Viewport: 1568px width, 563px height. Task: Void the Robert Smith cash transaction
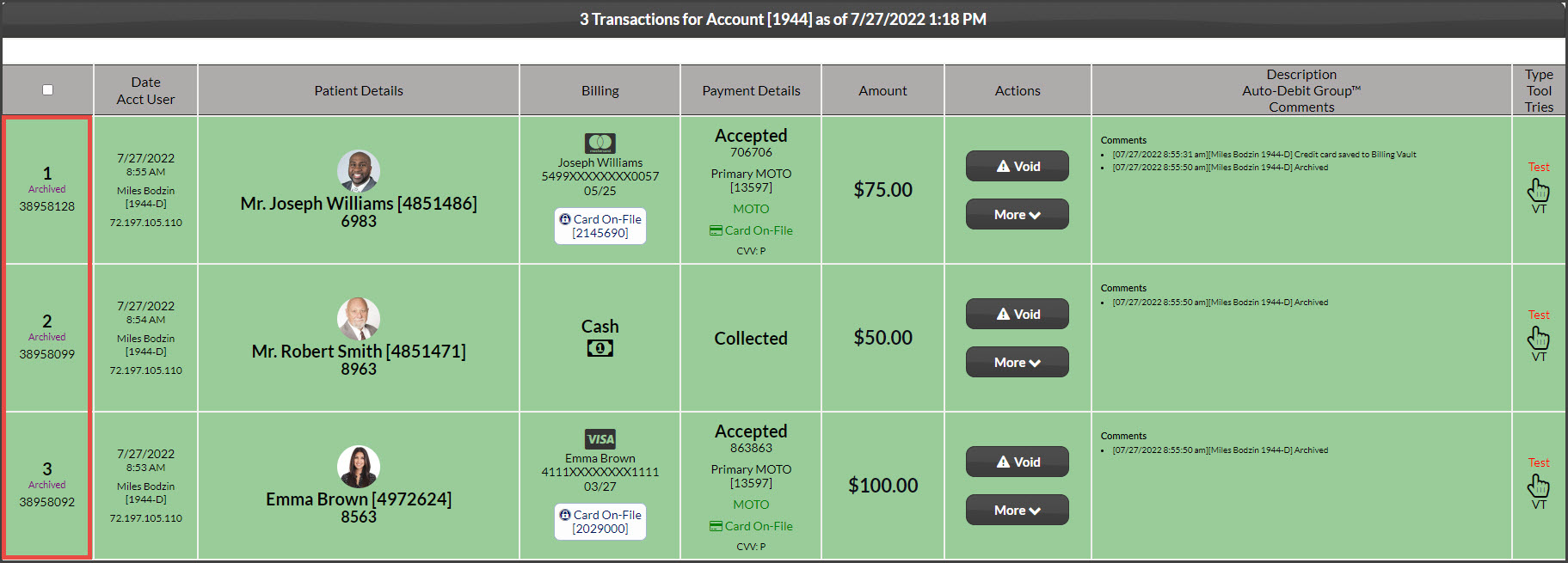pyautogui.click(x=1017, y=314)
